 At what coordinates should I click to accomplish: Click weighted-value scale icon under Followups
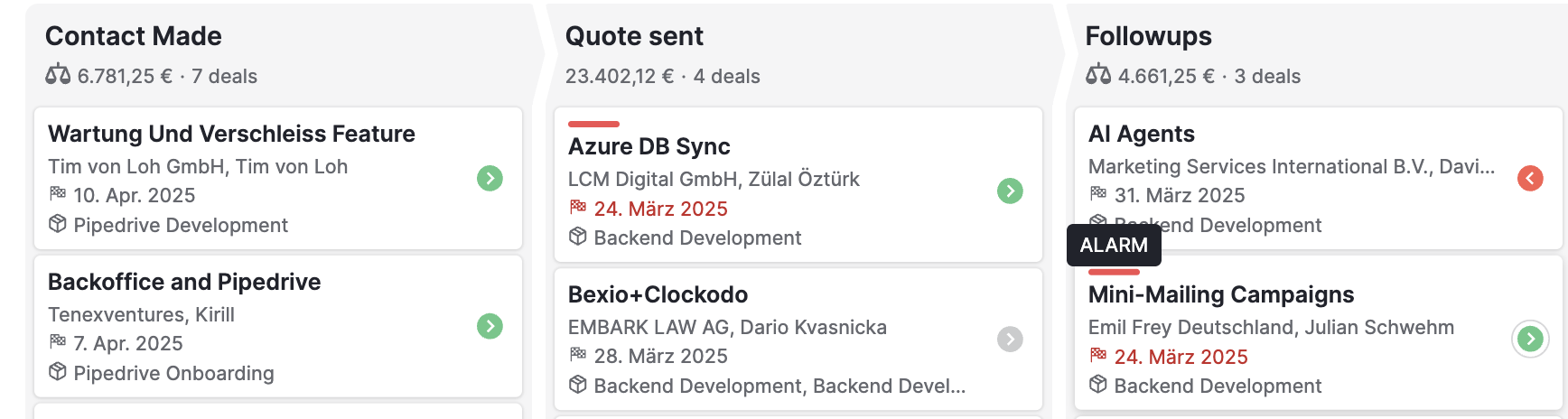[1098, 75]
